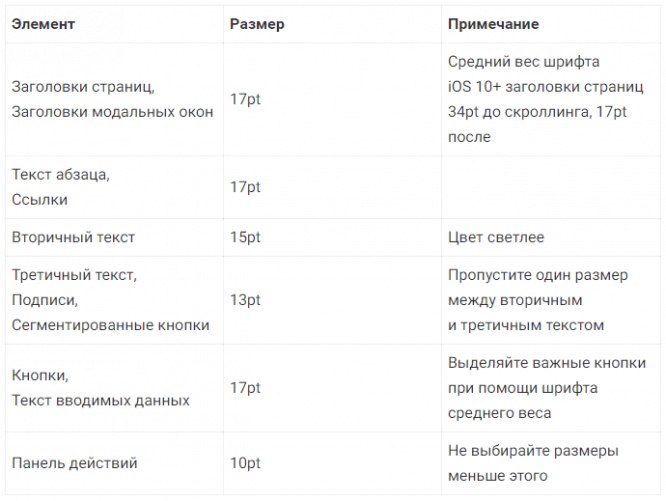Click 17pt size in the Кнопки row
Viewport: 666px width, 501px height.
[245, 387]
